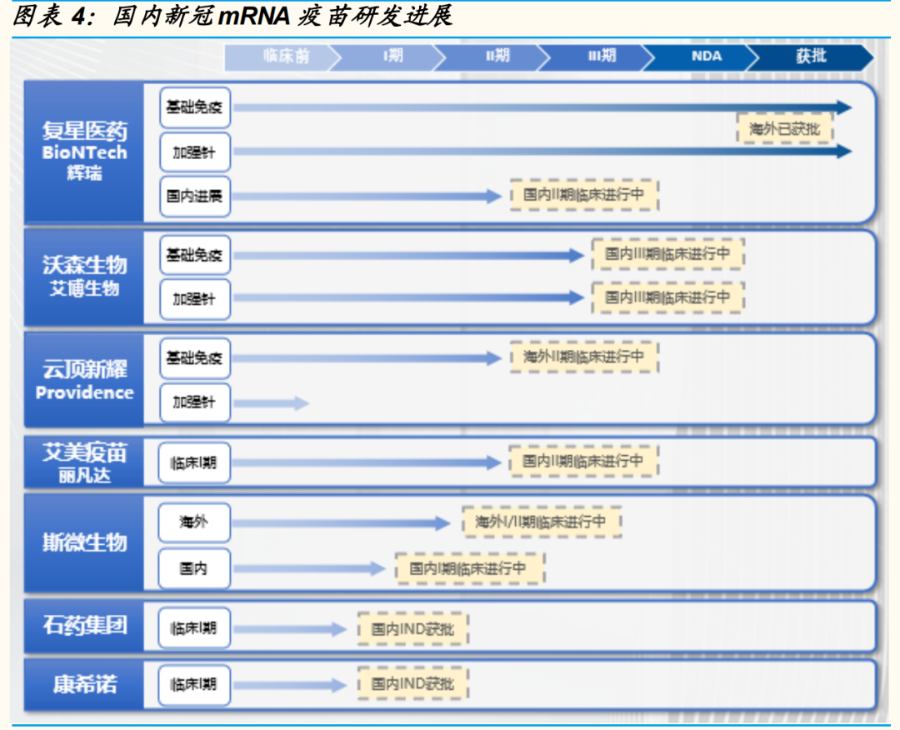Select '加强针' box in 沃森生物 row
Viewport: 900px width, 730px height.
point(195,299)
